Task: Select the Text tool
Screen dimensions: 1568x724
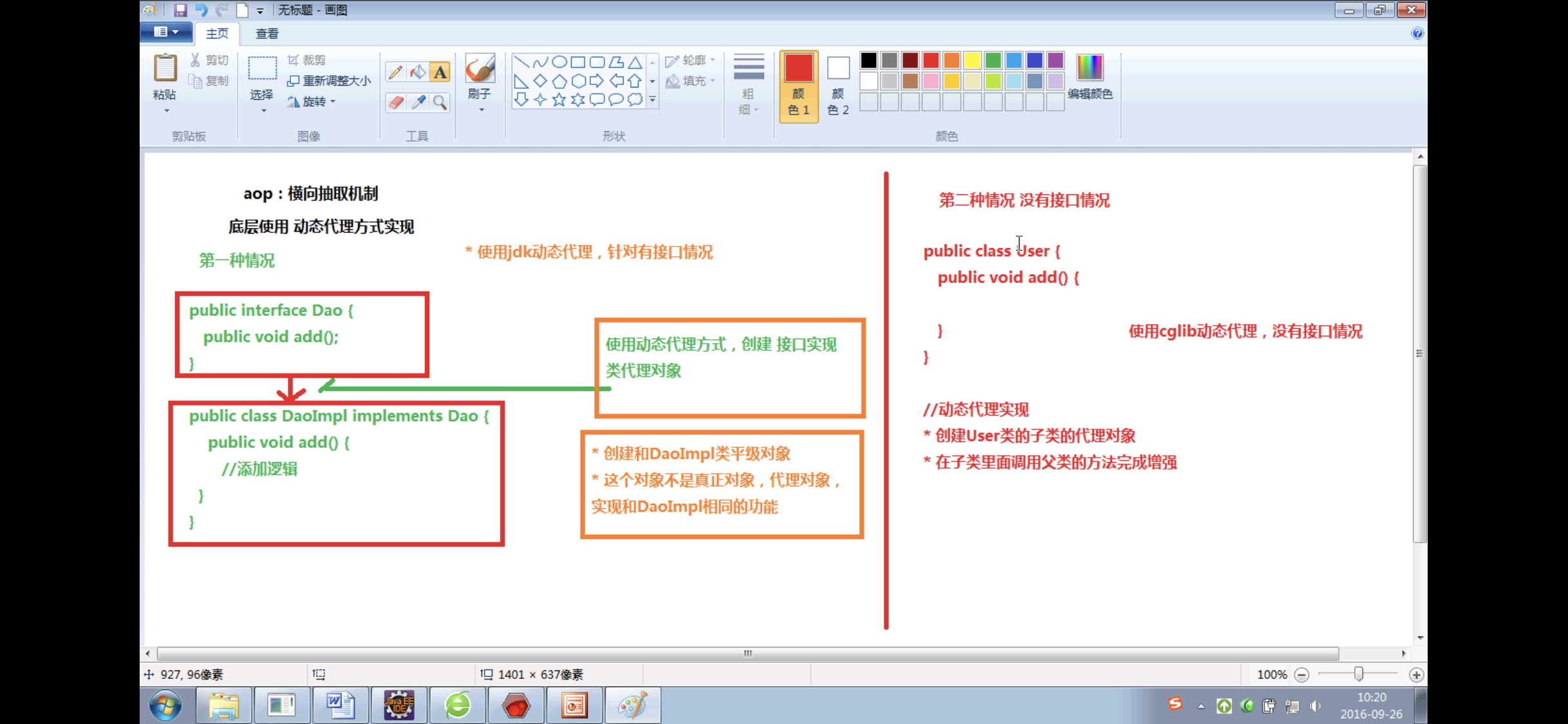Action: point(440,71)
